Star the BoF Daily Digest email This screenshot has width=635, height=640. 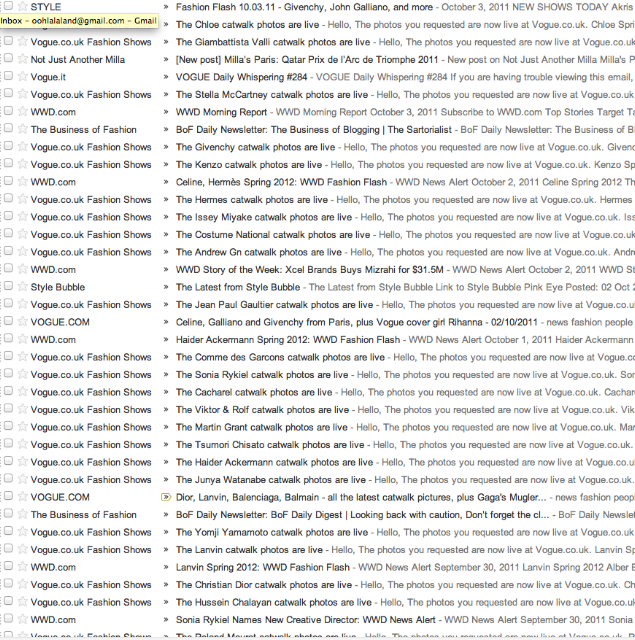coord(23,514)
